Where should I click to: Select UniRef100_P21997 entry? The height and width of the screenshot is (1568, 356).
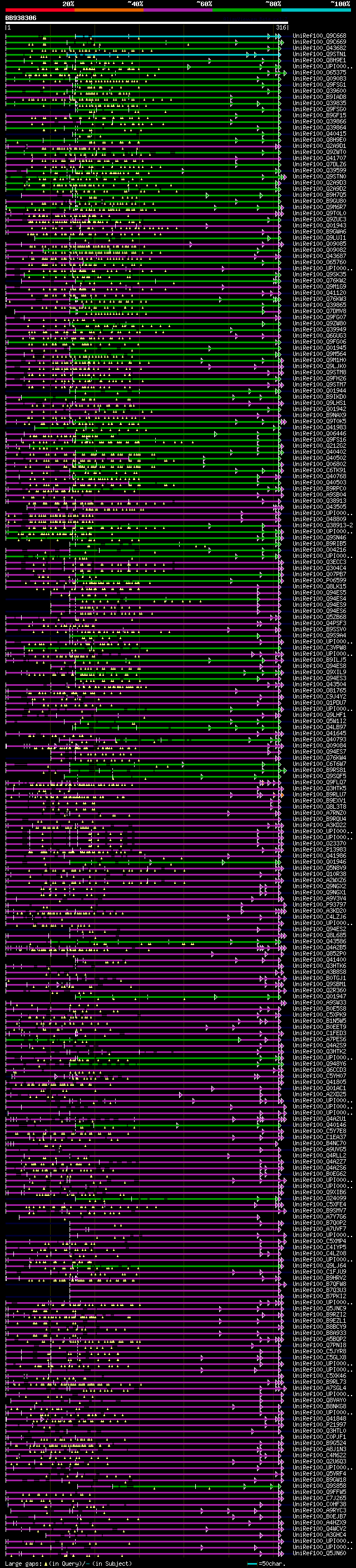(319, 1424)
